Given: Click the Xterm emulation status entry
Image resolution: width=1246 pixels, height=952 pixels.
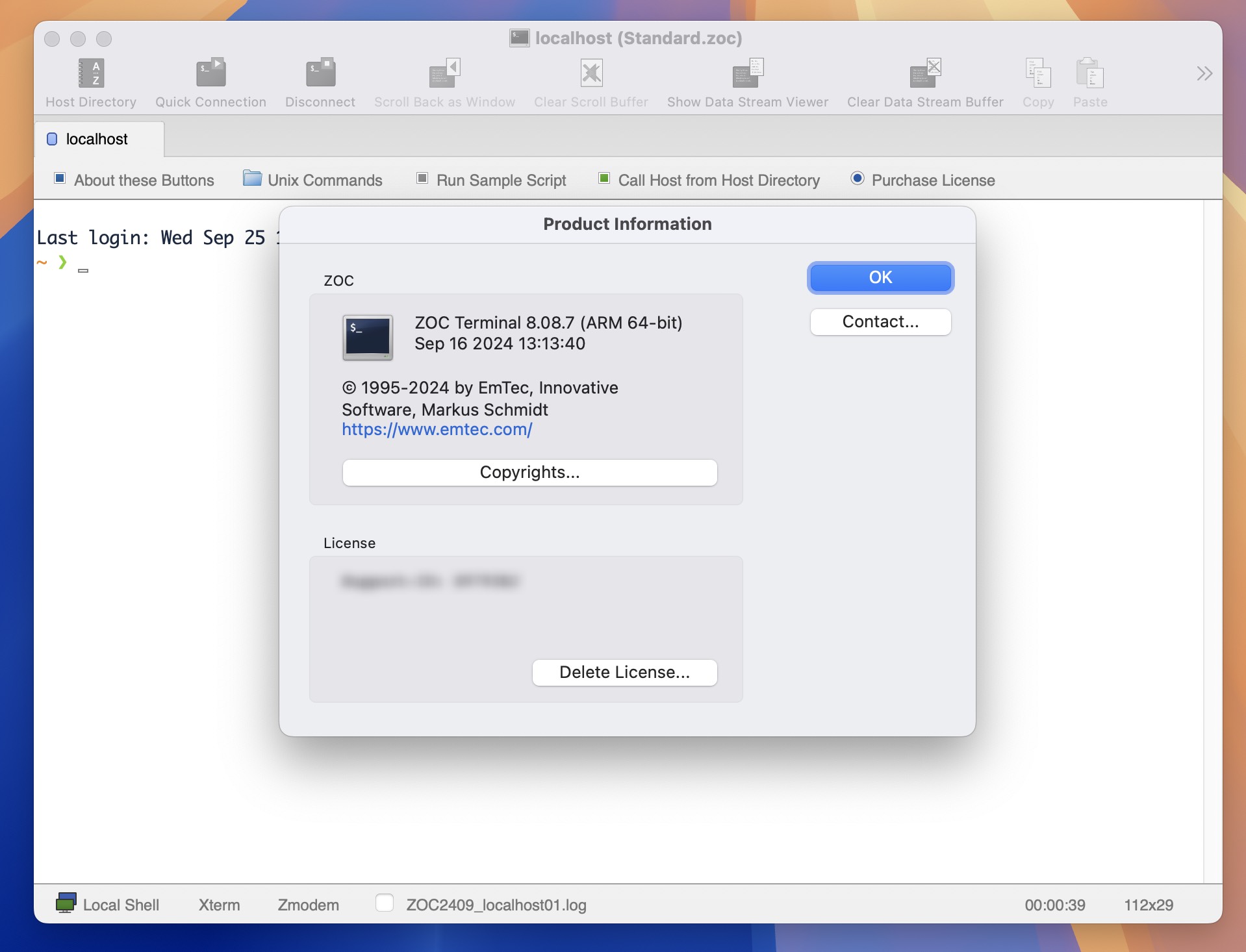Looking at the screenshot, I should 219,905.
